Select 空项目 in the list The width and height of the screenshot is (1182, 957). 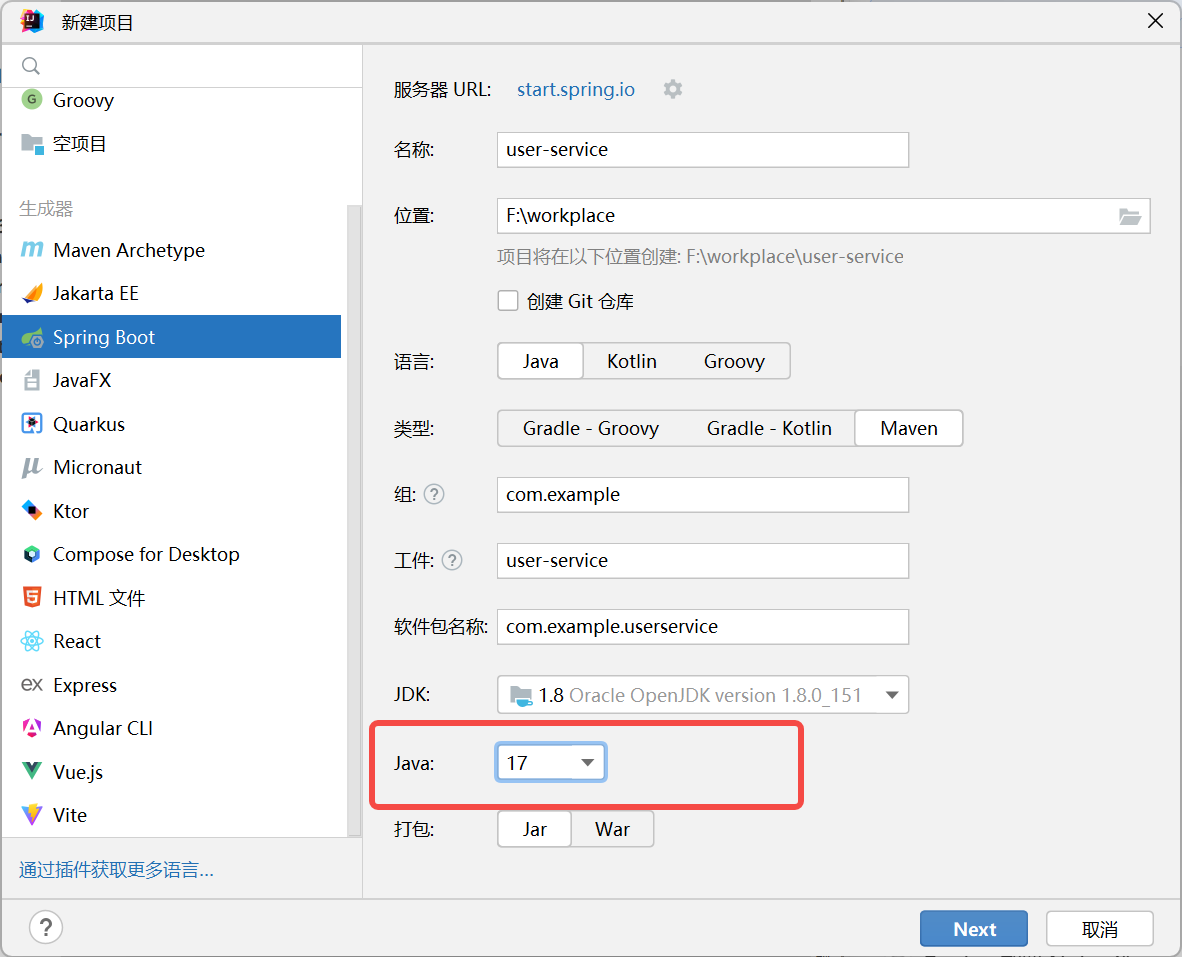click(171, 143)
